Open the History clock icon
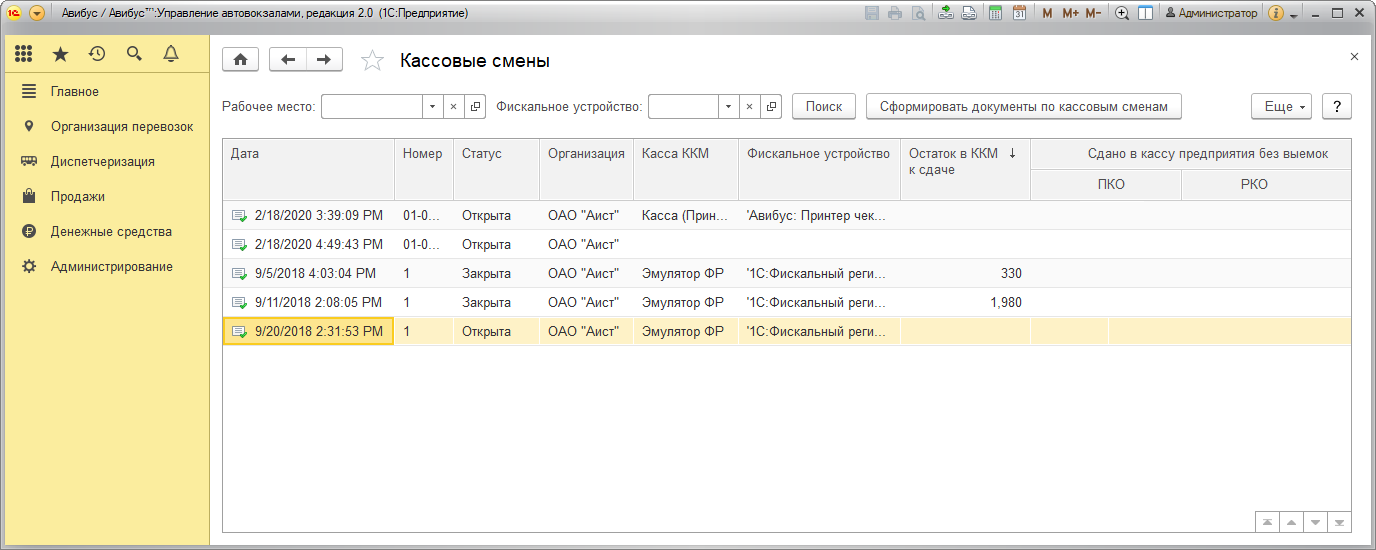The image size is (1376, 550). click(97, 54)
